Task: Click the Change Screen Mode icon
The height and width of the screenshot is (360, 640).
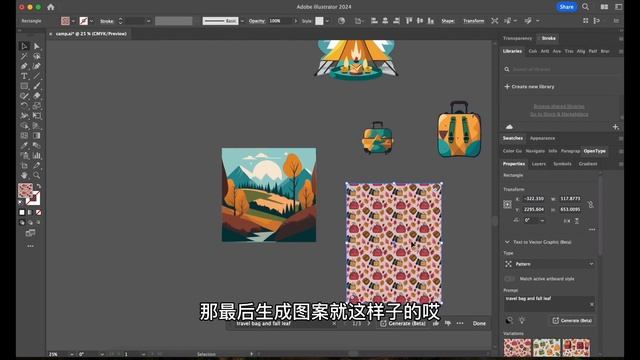Action: point(31,233)
